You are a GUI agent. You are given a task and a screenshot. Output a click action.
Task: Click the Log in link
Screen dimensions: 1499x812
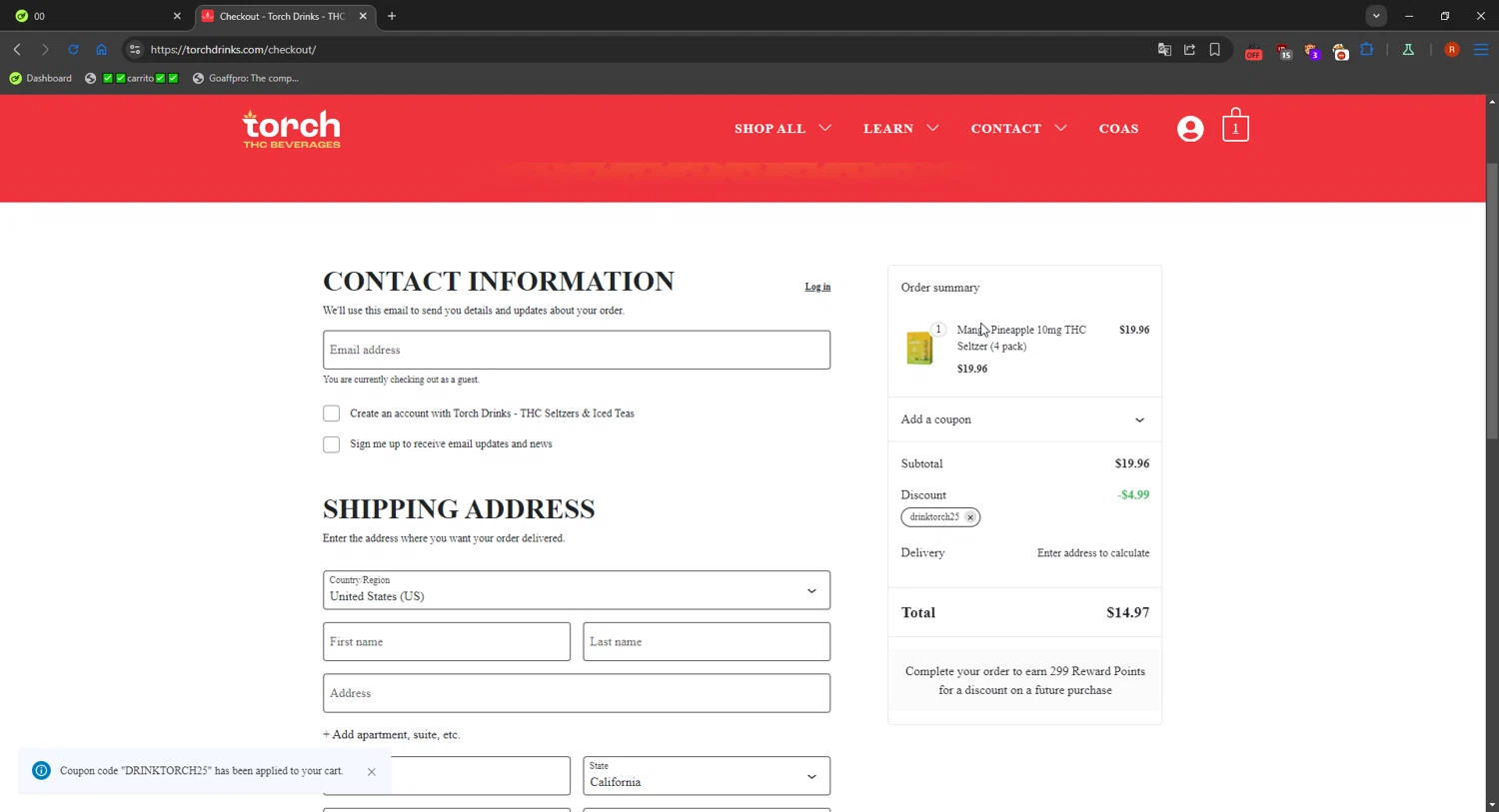pos(817,287)
